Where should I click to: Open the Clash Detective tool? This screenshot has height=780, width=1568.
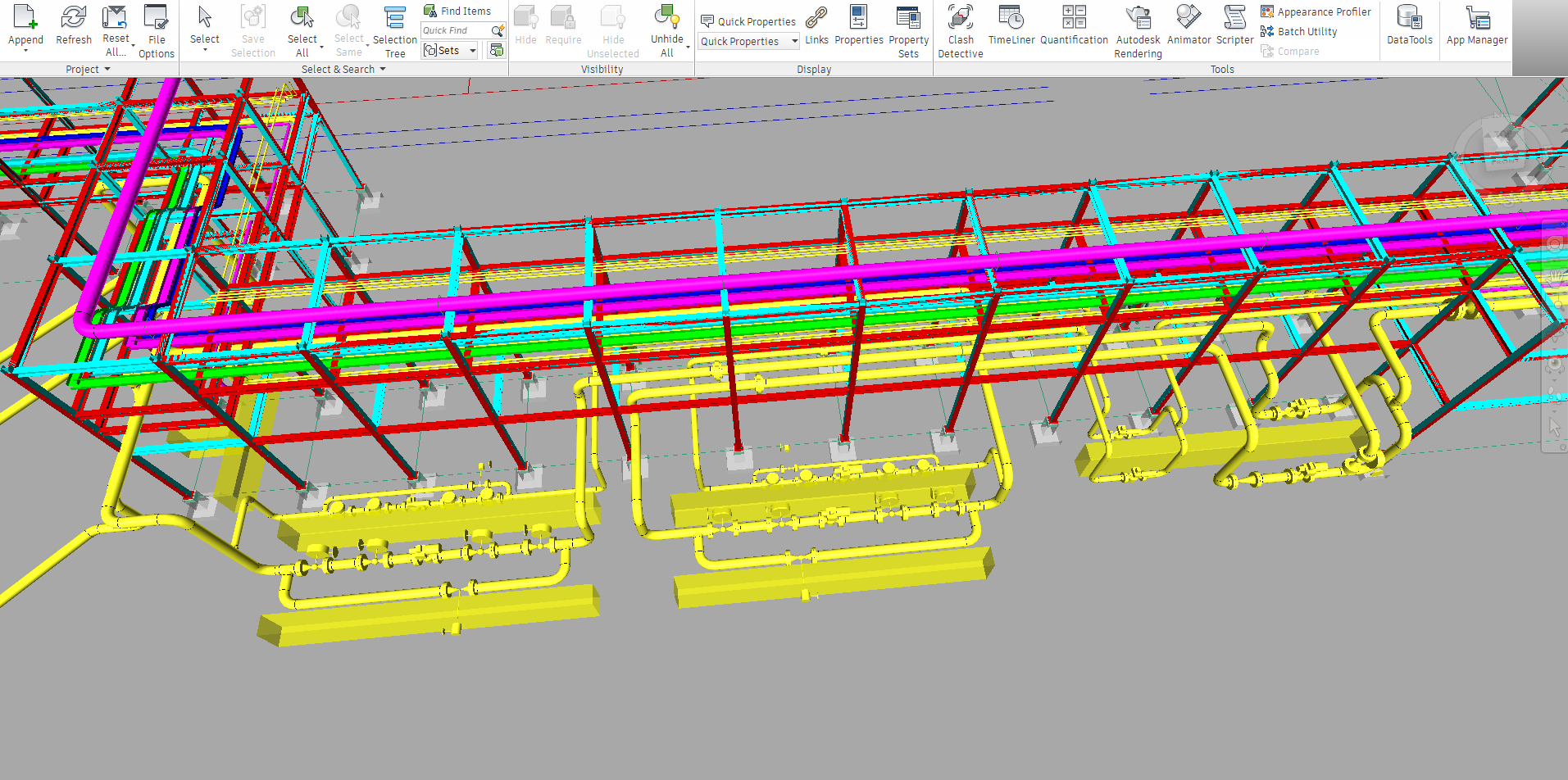tap(960, 31)
